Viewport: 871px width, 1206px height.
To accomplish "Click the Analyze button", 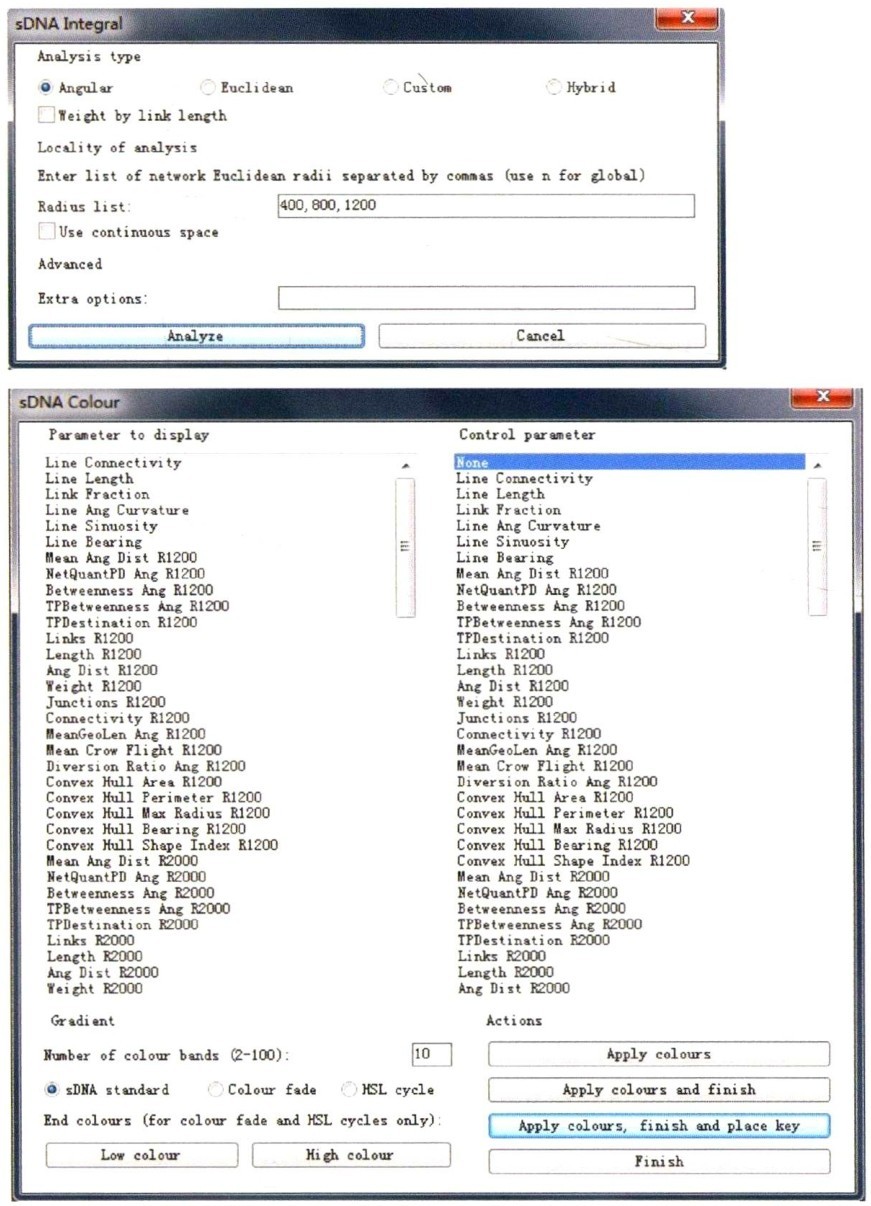I will [196, 336].
